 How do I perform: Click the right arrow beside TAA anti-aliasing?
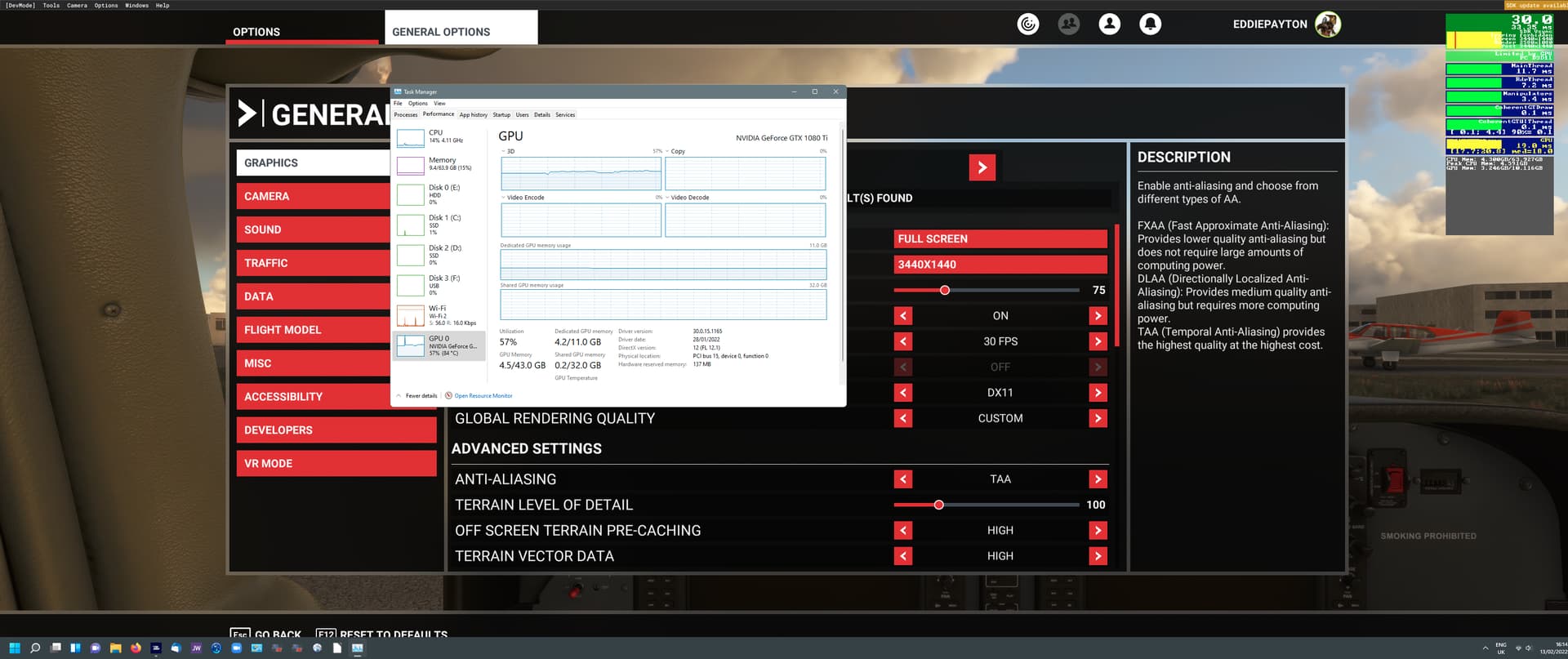(x=1098, y=479)
